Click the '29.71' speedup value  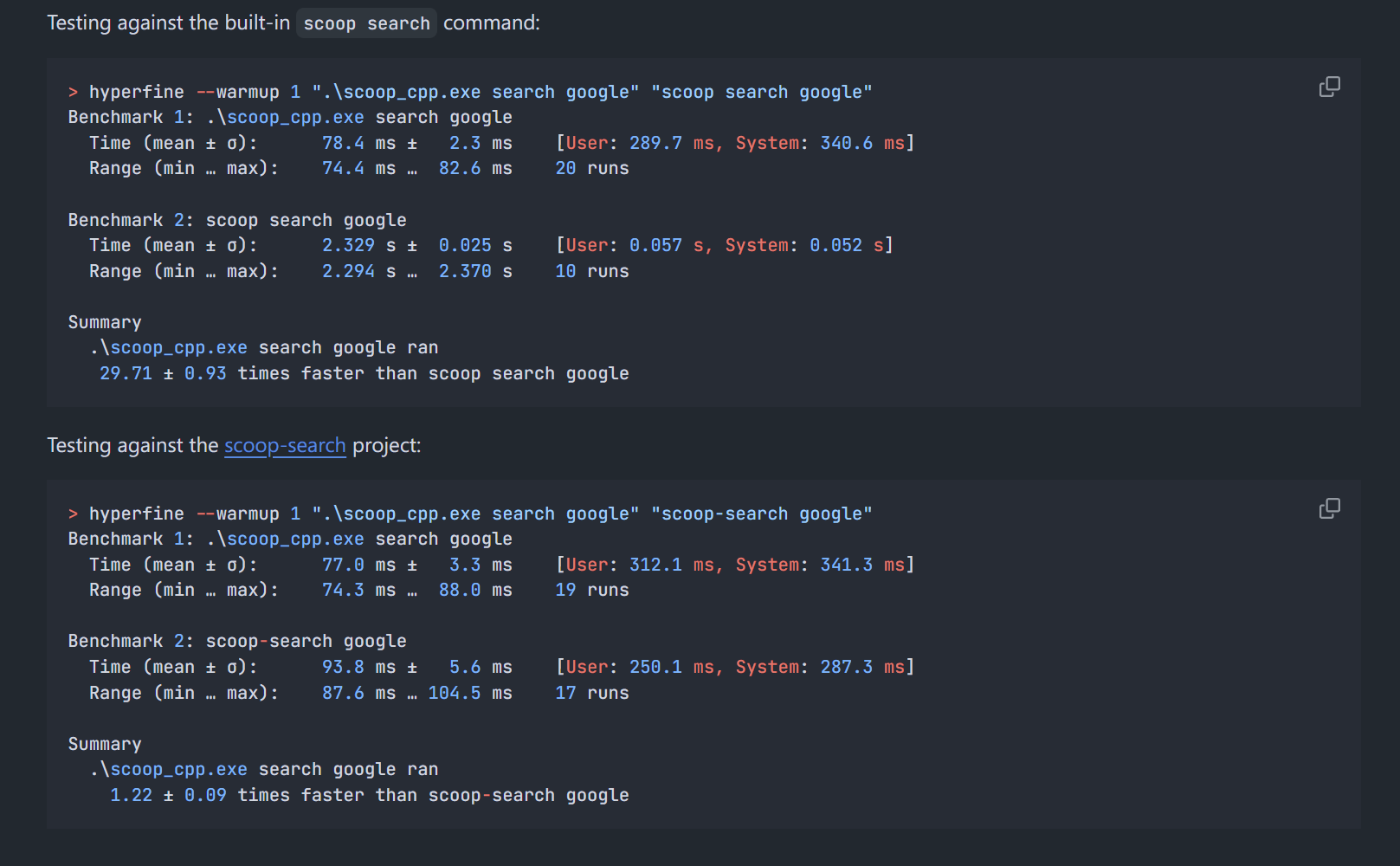point(126,373)
